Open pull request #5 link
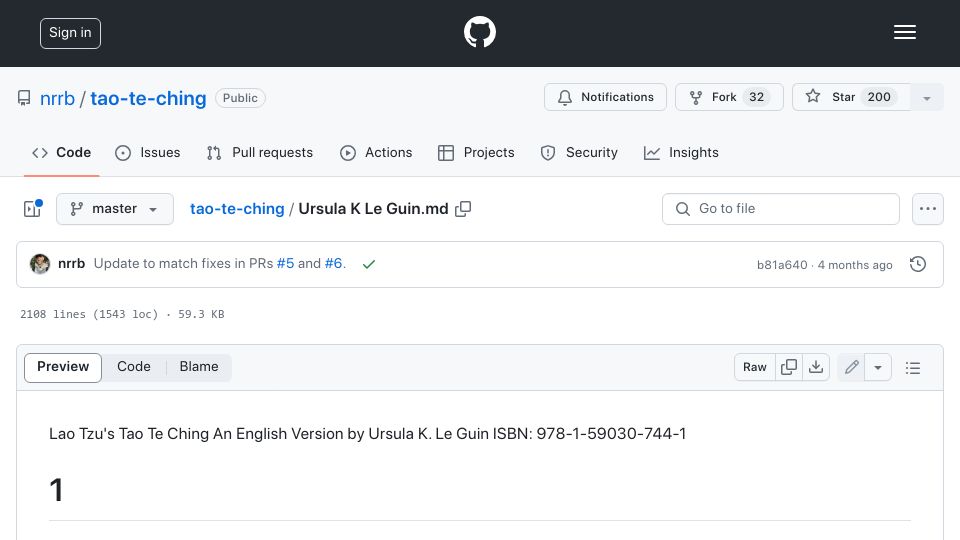960x540 pixels. point(285,263)
